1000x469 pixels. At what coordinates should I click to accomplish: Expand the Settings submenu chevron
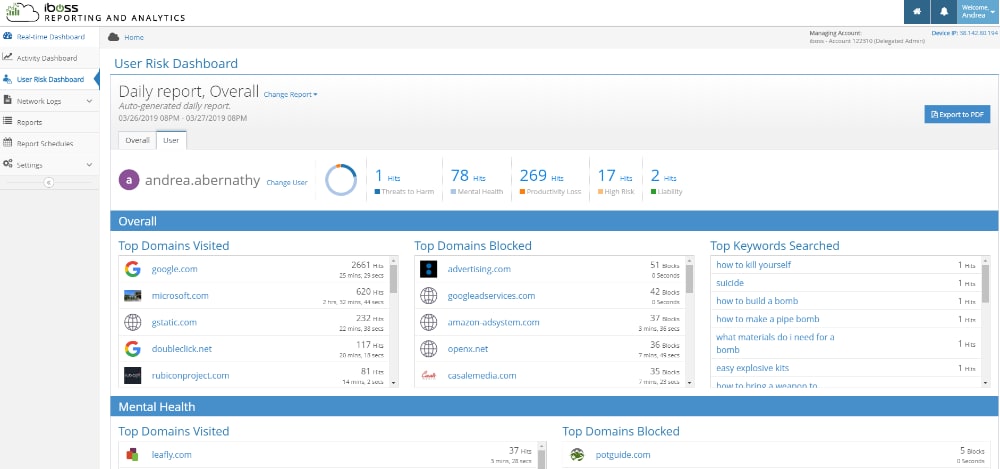click(x=89, y=165)
